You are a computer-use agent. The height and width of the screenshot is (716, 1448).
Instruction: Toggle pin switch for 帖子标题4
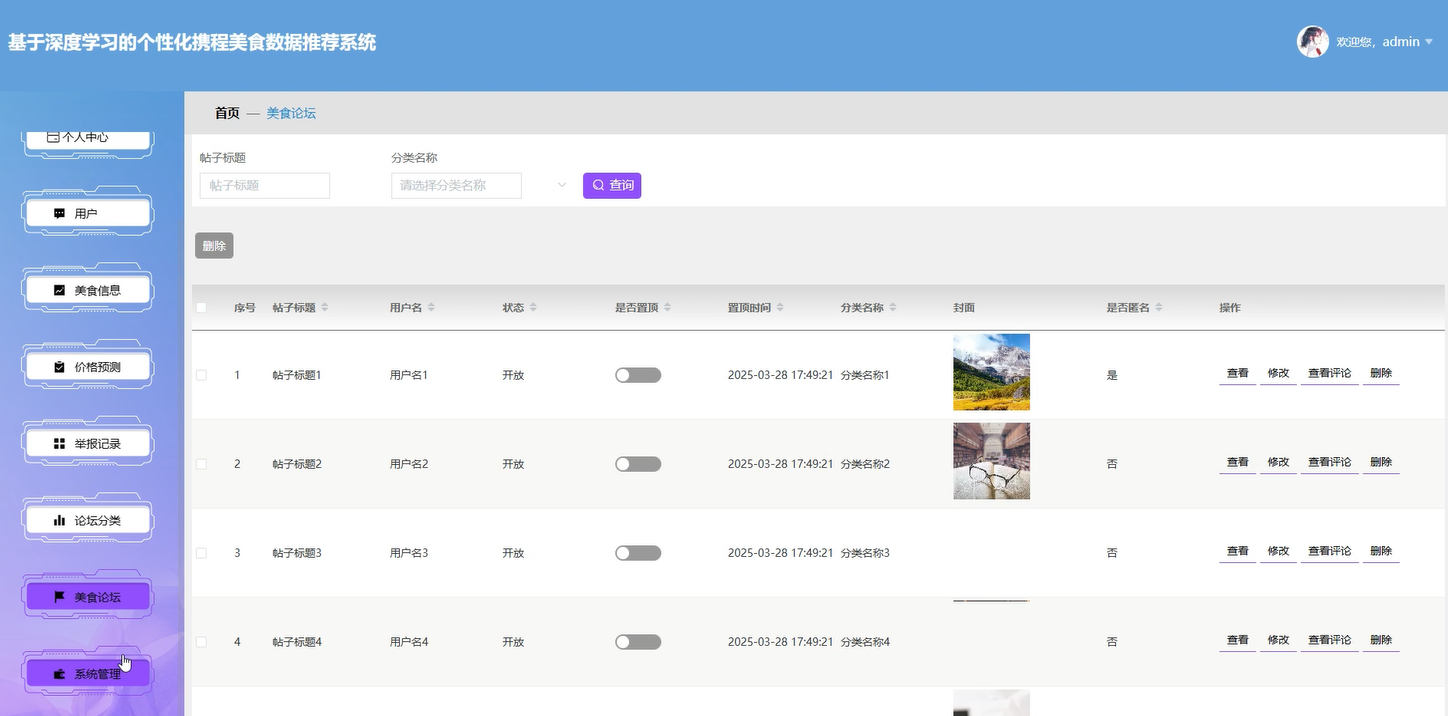tap(638, 642)
